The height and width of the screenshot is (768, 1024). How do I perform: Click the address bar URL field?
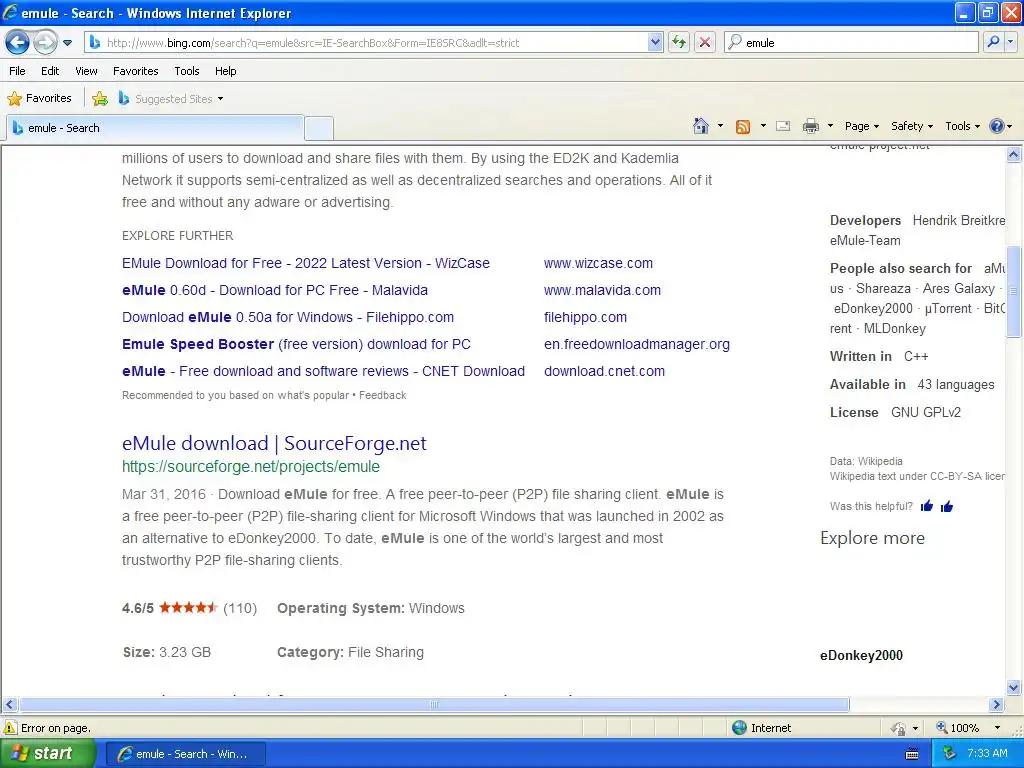point(374,42)
